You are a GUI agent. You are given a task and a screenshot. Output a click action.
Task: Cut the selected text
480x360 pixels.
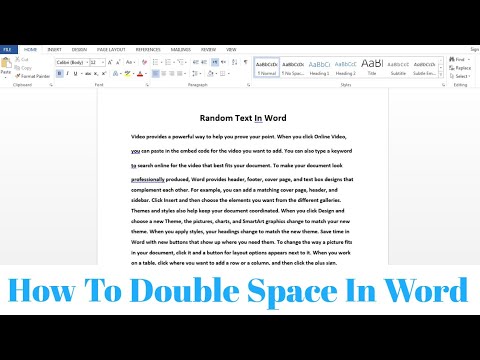(22, 59)
